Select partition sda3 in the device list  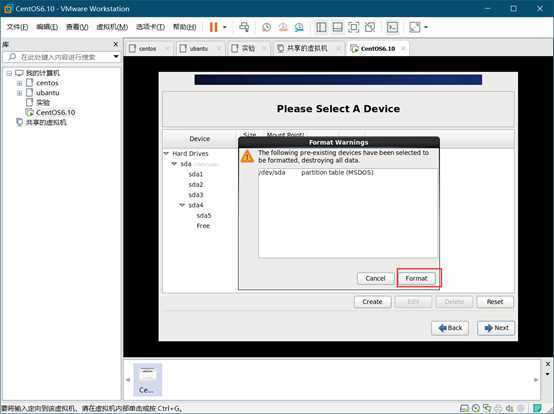tap(195, 195)
